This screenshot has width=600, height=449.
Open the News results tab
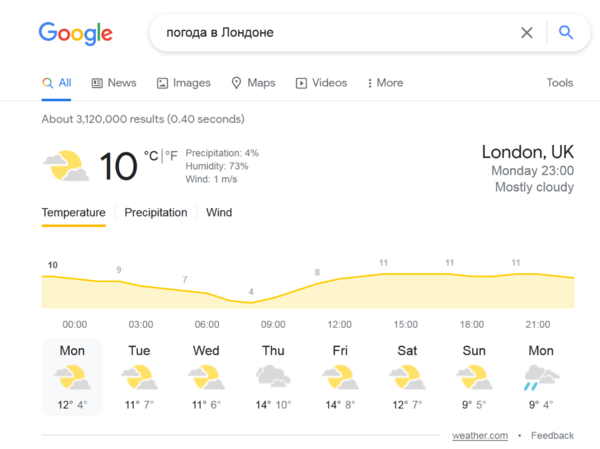point(114,83)
